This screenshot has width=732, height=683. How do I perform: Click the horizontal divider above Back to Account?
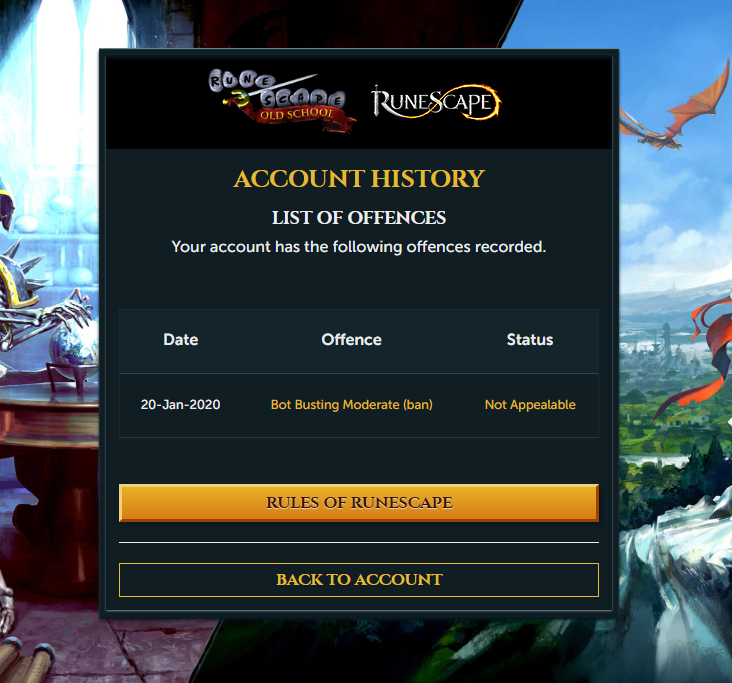[359, 542]
